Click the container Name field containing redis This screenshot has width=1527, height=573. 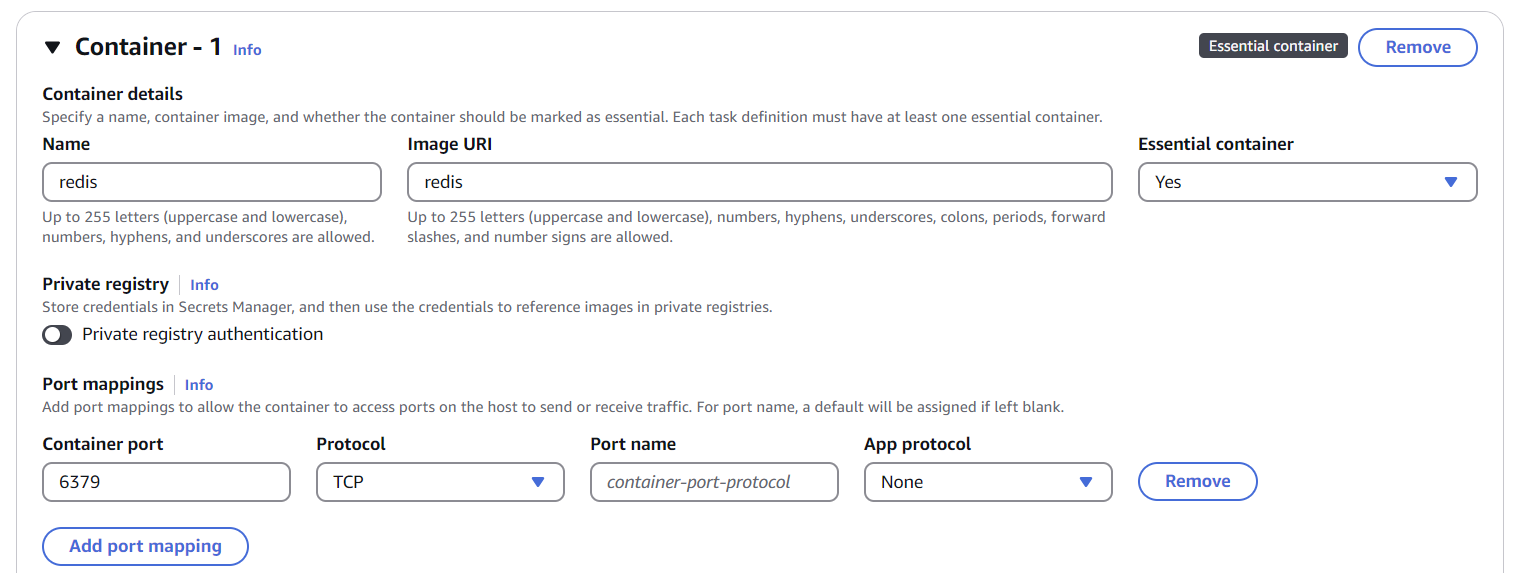(212, 182)
